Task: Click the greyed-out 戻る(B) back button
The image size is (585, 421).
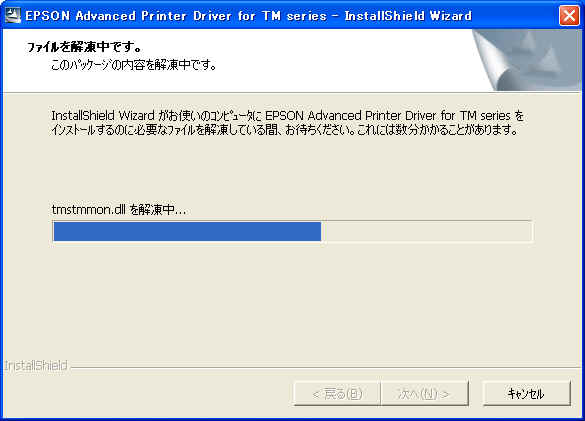Action: pyautogui.click(x=337, y=393)
